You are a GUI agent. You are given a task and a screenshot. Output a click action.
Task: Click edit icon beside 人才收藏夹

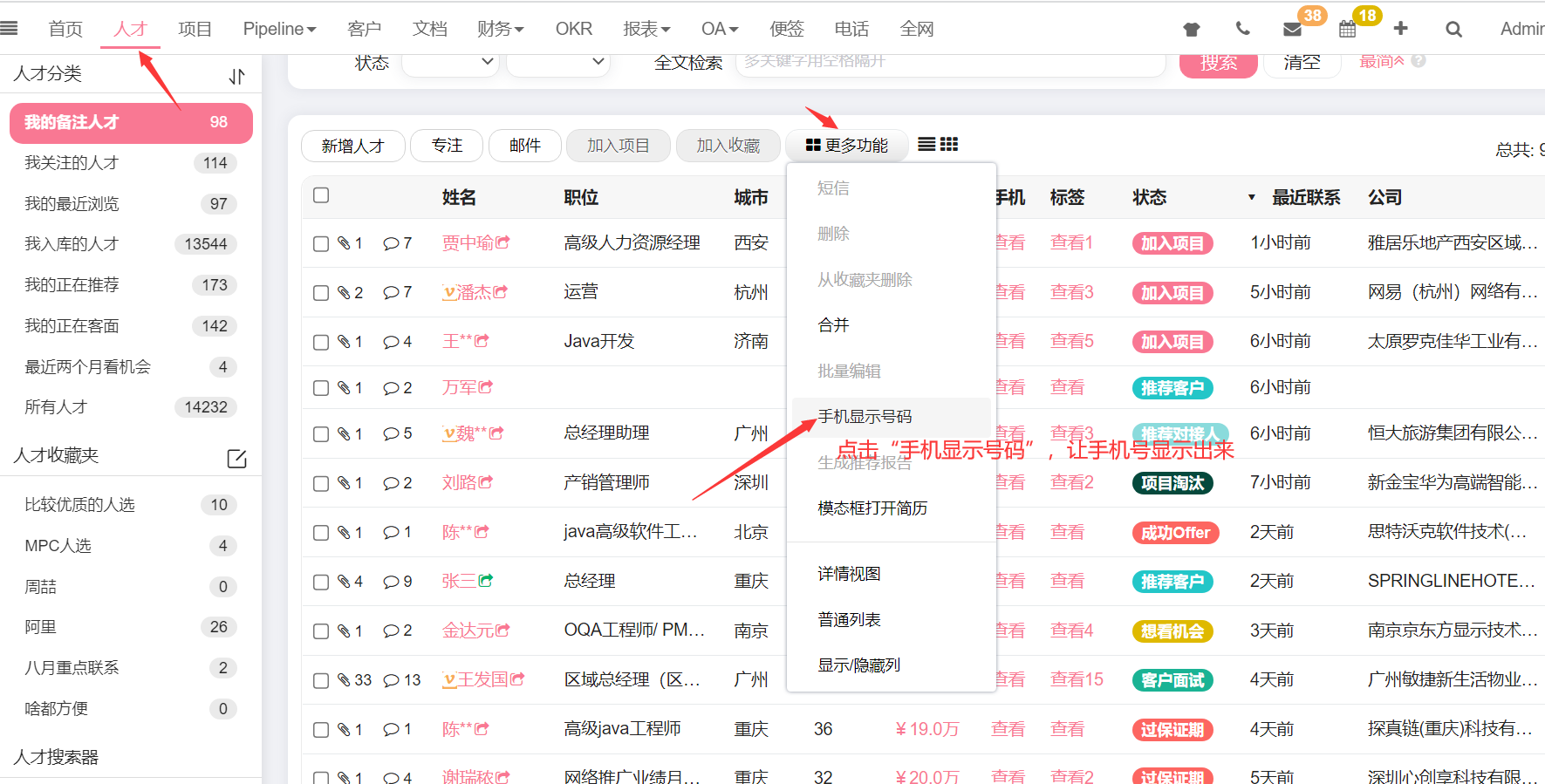236,459
